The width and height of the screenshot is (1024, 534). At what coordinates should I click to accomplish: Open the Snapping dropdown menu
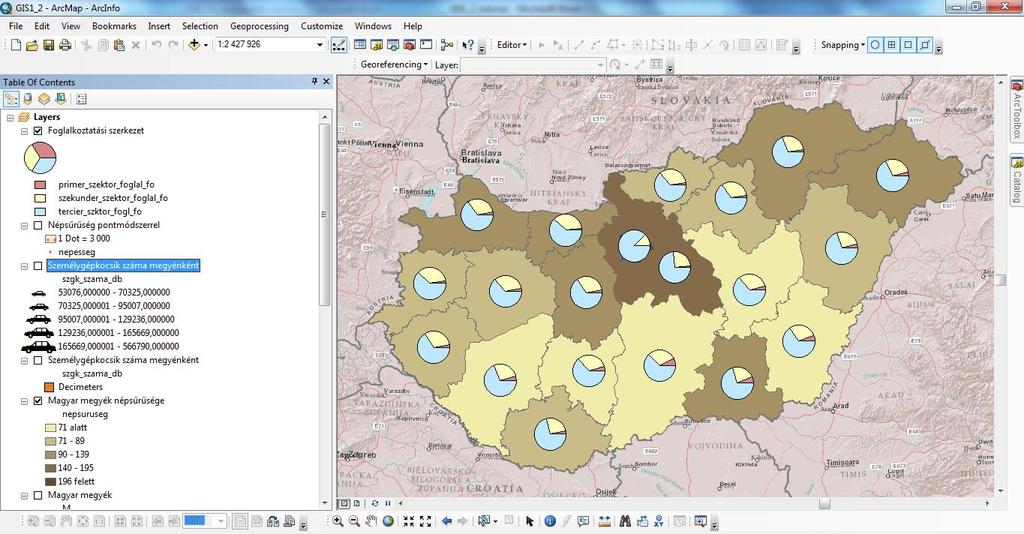pos(842,45)
